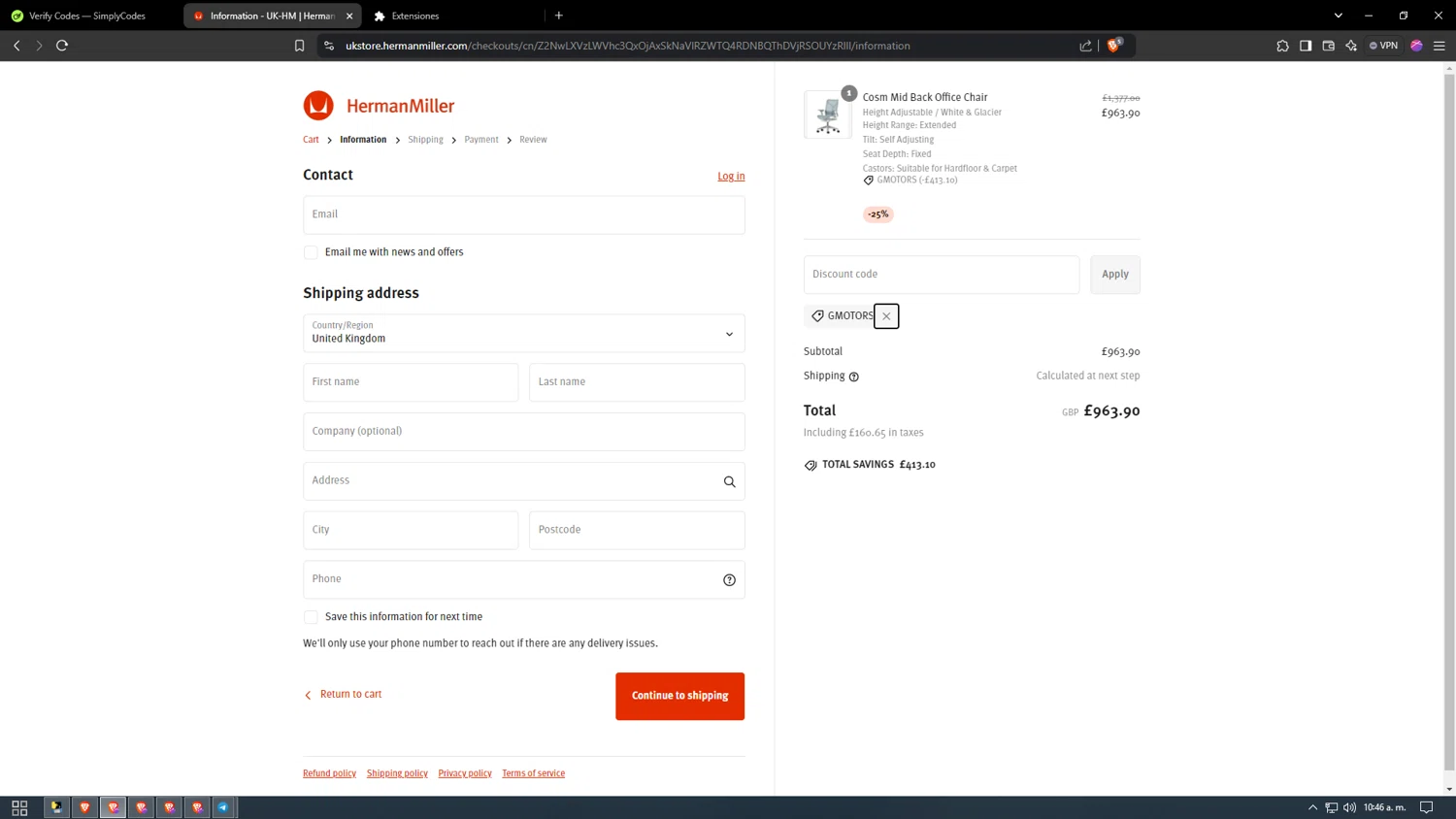Image resolution: width=1456 pixels, height=819 pixels.
Task: Click the phone field help question icon
Action: [729, 580]
